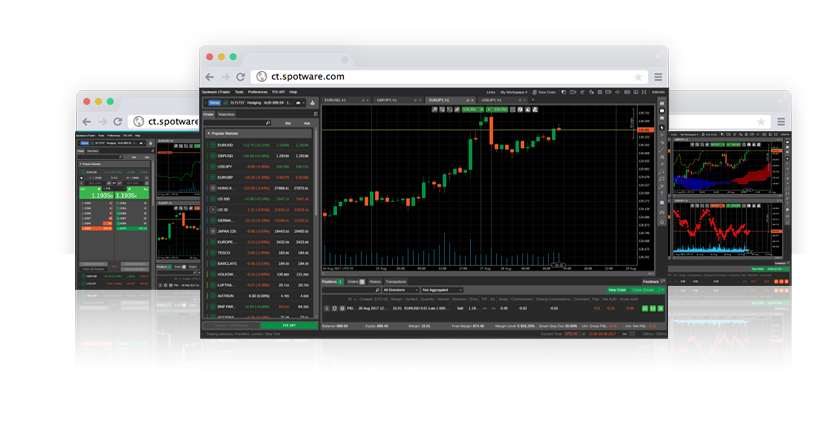
Task: Focus the symbol search field
Action: (238, 123)
